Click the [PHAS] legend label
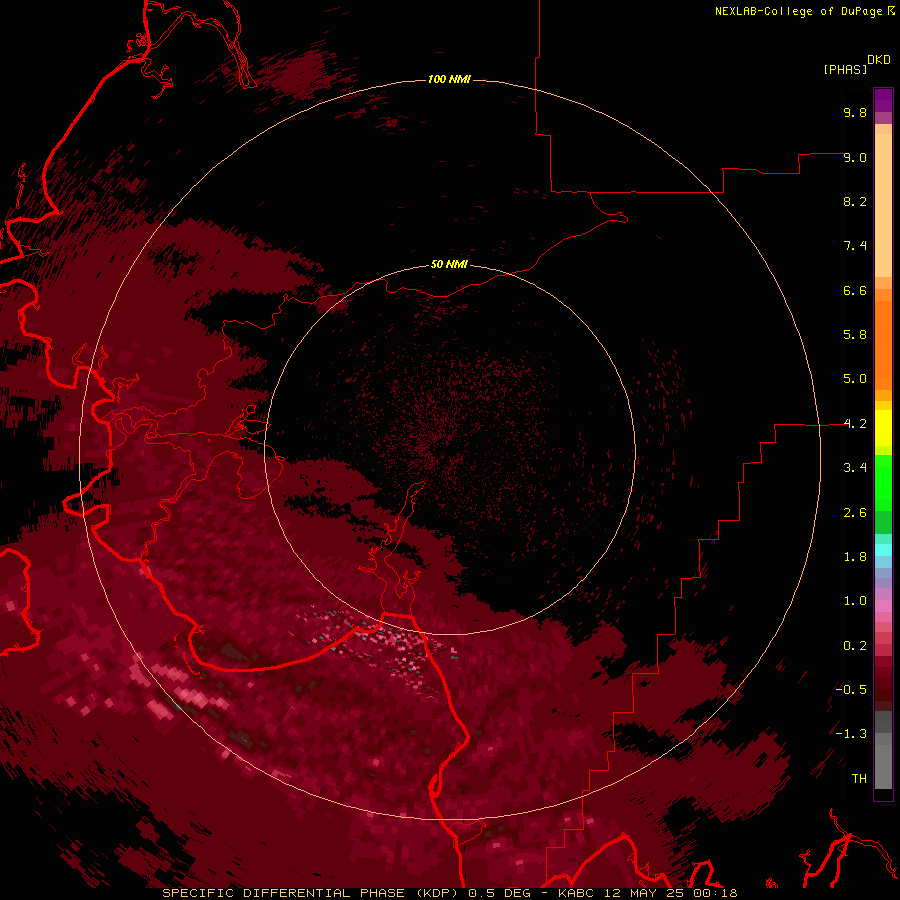The width and height of the screenshot is (900, 900). (845, 69)
